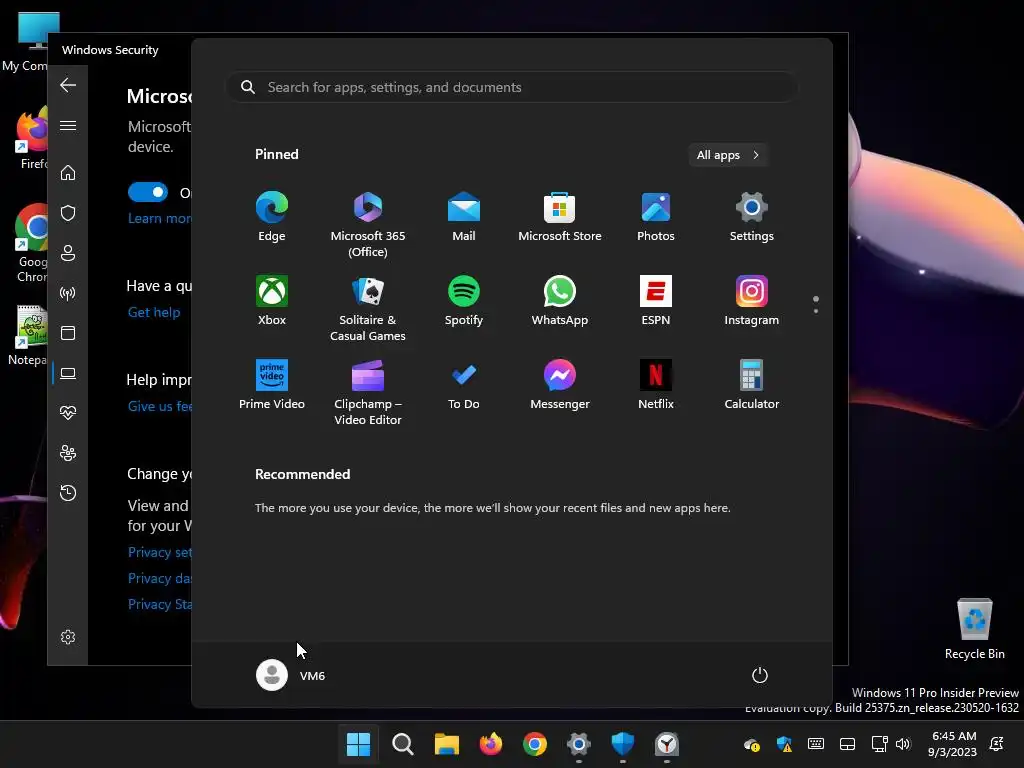Launch Spotify from pinned apps
1024x768 pixels.
click(464, 300)
